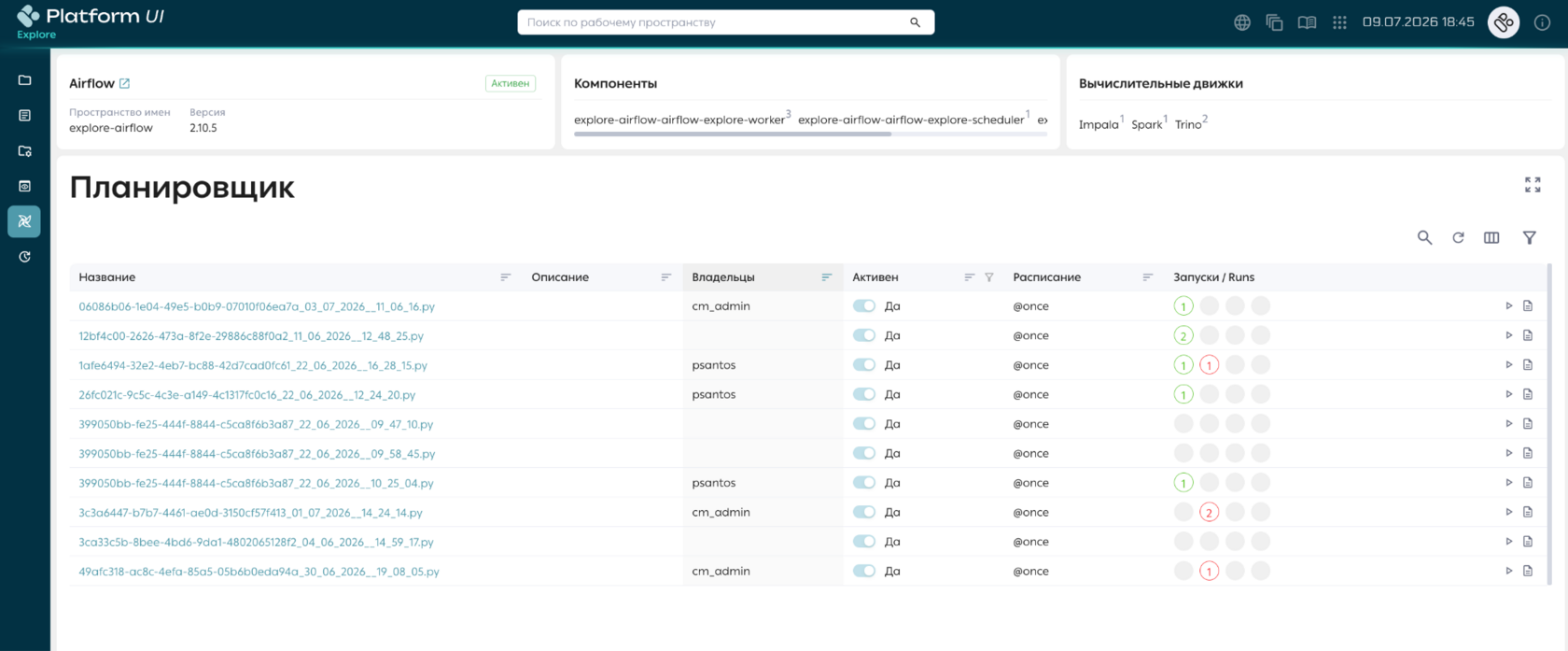Open the Airflow external link icon
The image size is (1568, 651).
pos(124,83)
